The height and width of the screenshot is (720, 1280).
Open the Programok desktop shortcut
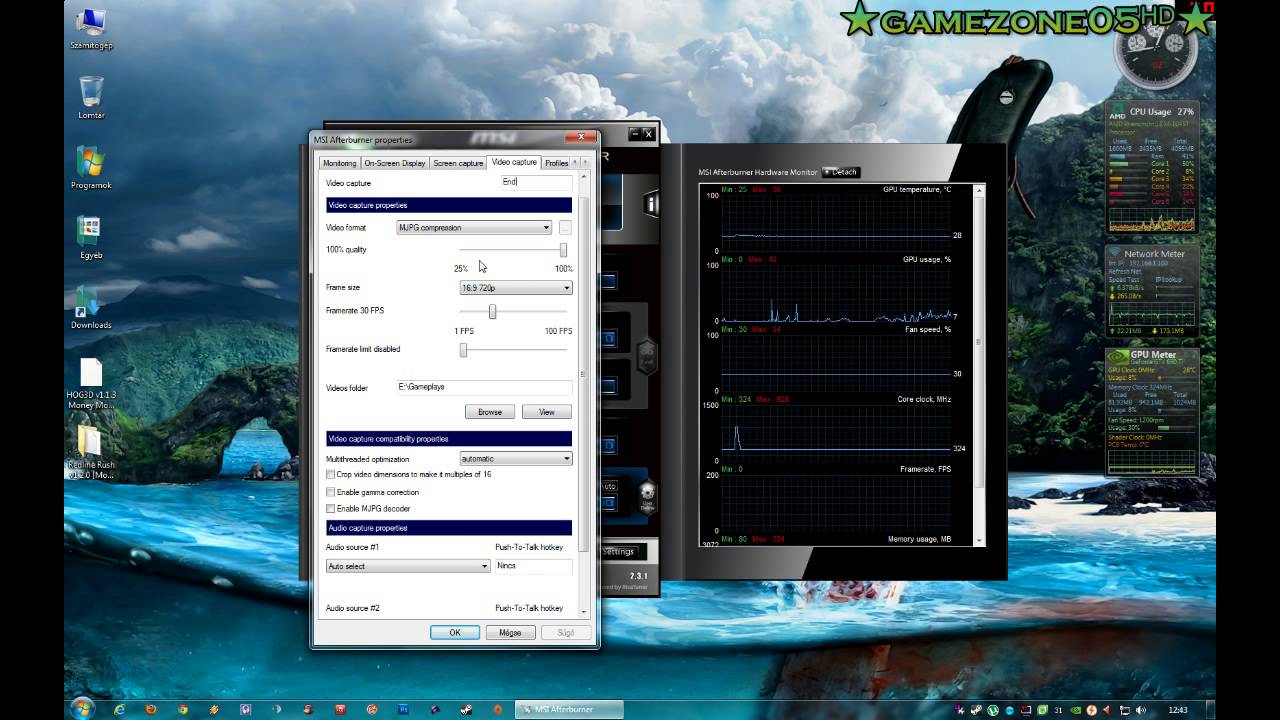[x=91, y=167]
